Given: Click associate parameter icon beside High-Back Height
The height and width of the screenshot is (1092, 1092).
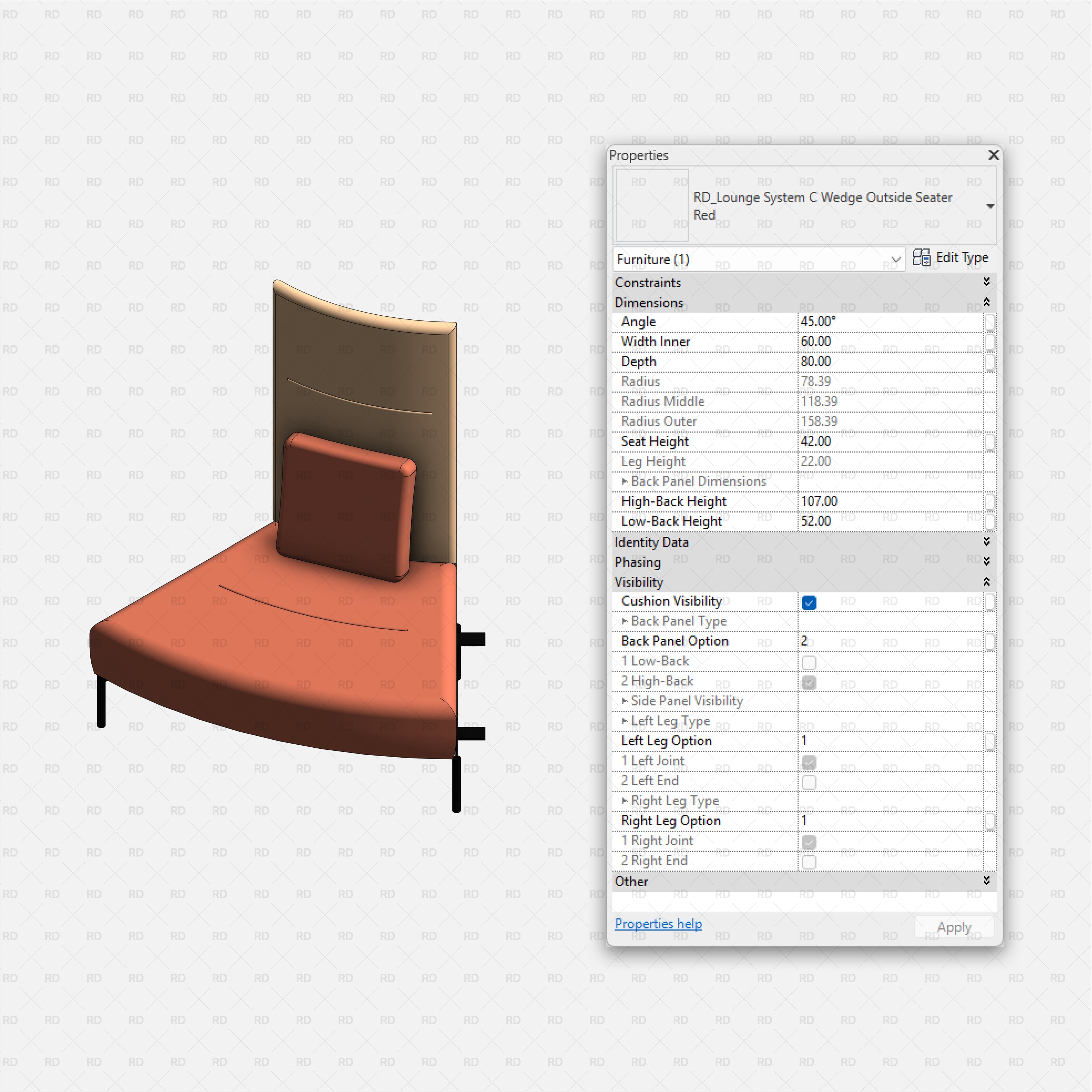Looking at the screenshot, I should tap(990, 501).
